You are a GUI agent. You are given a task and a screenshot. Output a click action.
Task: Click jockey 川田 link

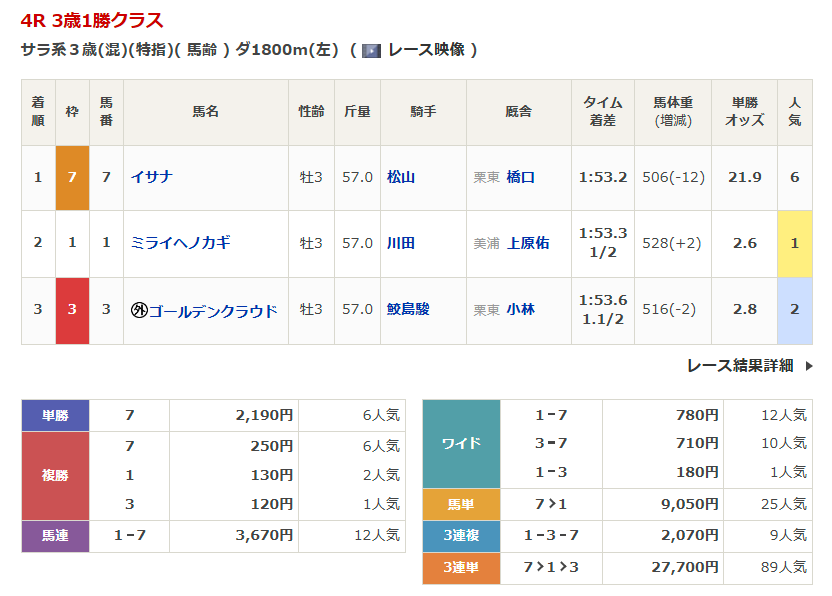pyautogui.click(x=401, y=243)
